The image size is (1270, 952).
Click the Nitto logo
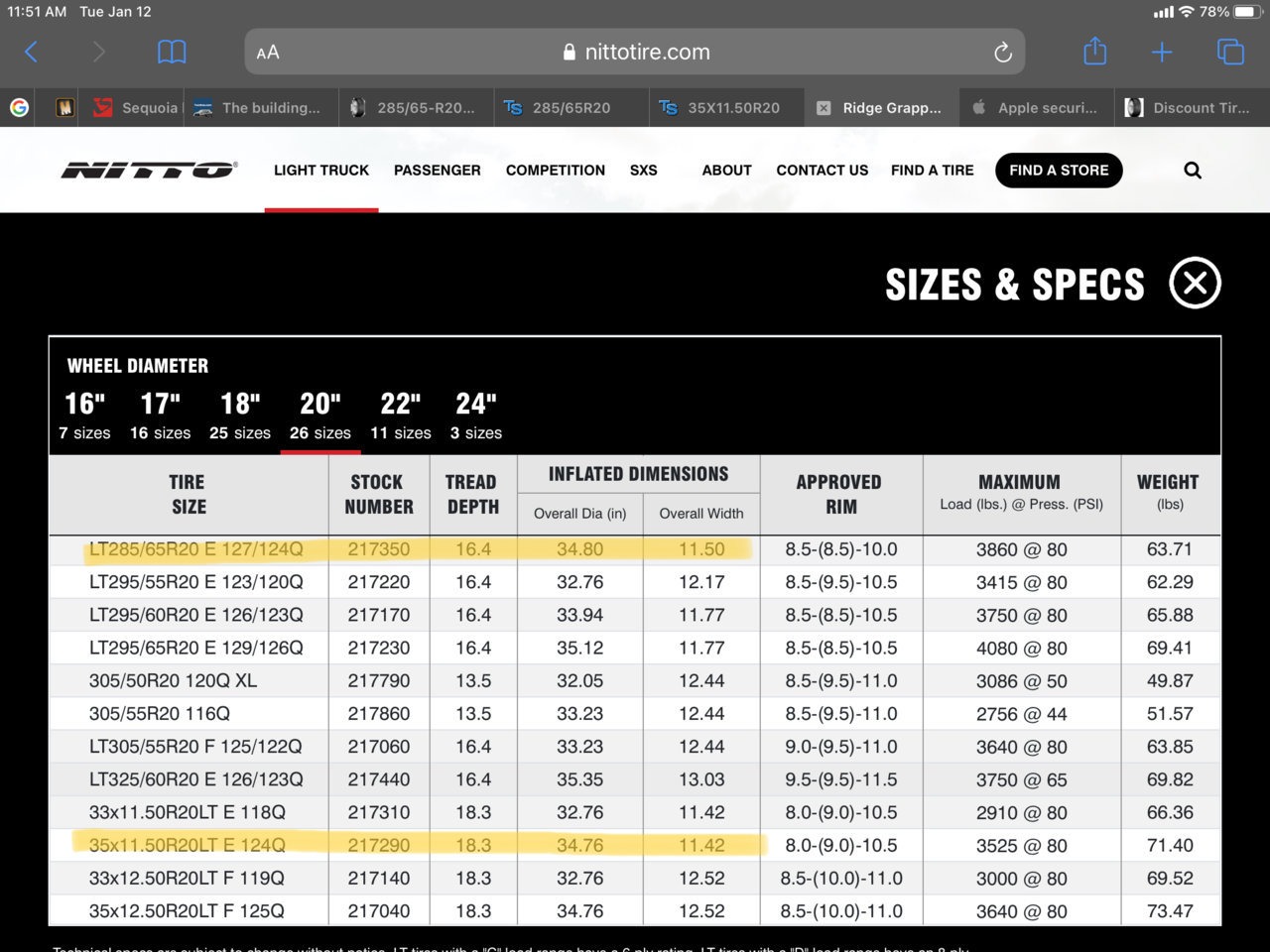click(149, 170)
